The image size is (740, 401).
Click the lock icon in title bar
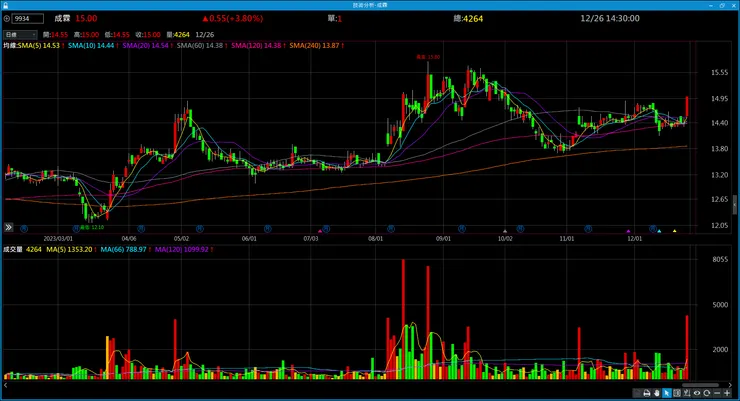5,5
